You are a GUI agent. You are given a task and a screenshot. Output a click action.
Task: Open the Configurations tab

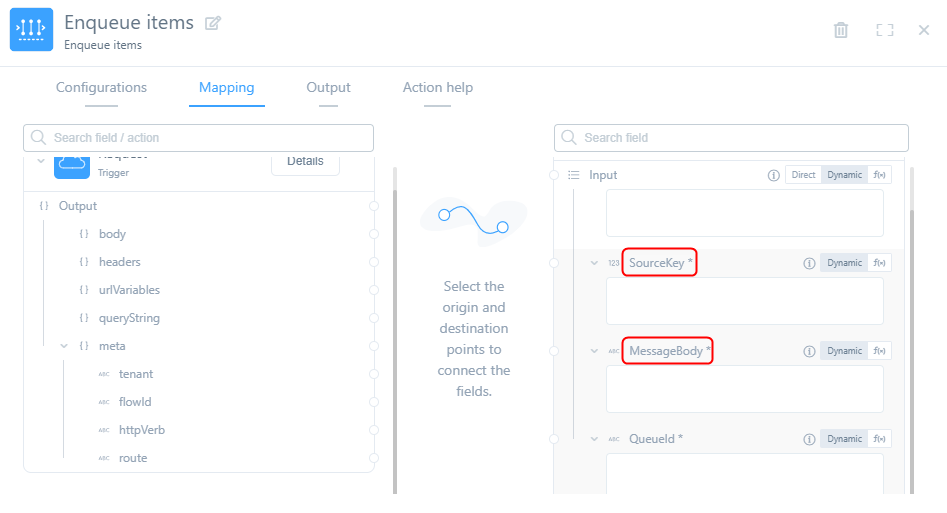click(101, 88)
